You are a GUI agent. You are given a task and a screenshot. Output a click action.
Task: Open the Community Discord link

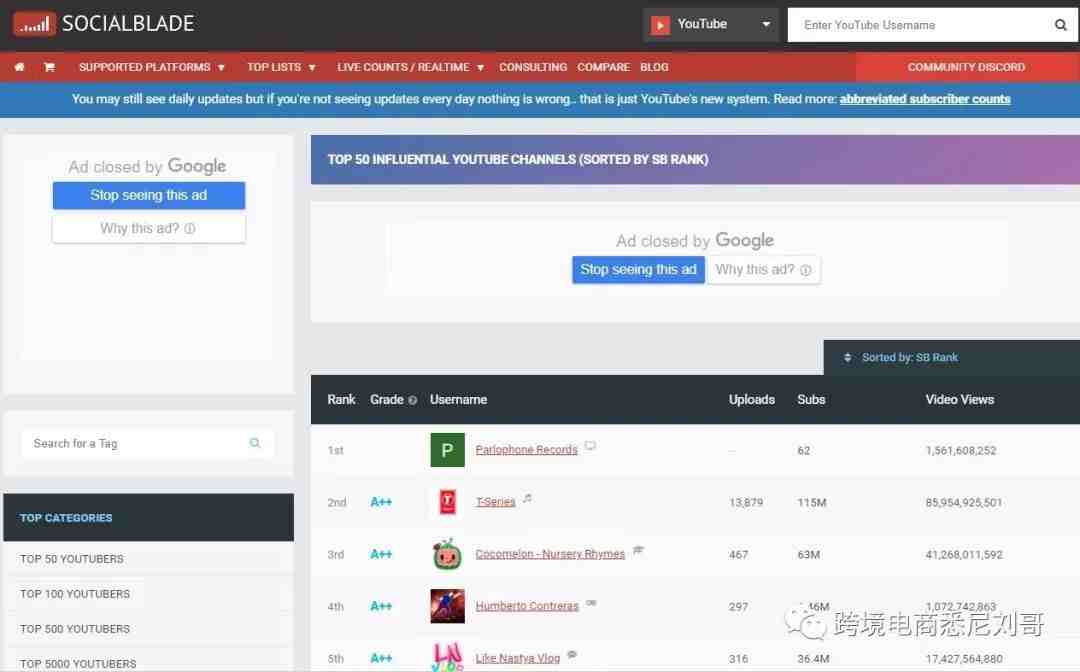[966, 67]
